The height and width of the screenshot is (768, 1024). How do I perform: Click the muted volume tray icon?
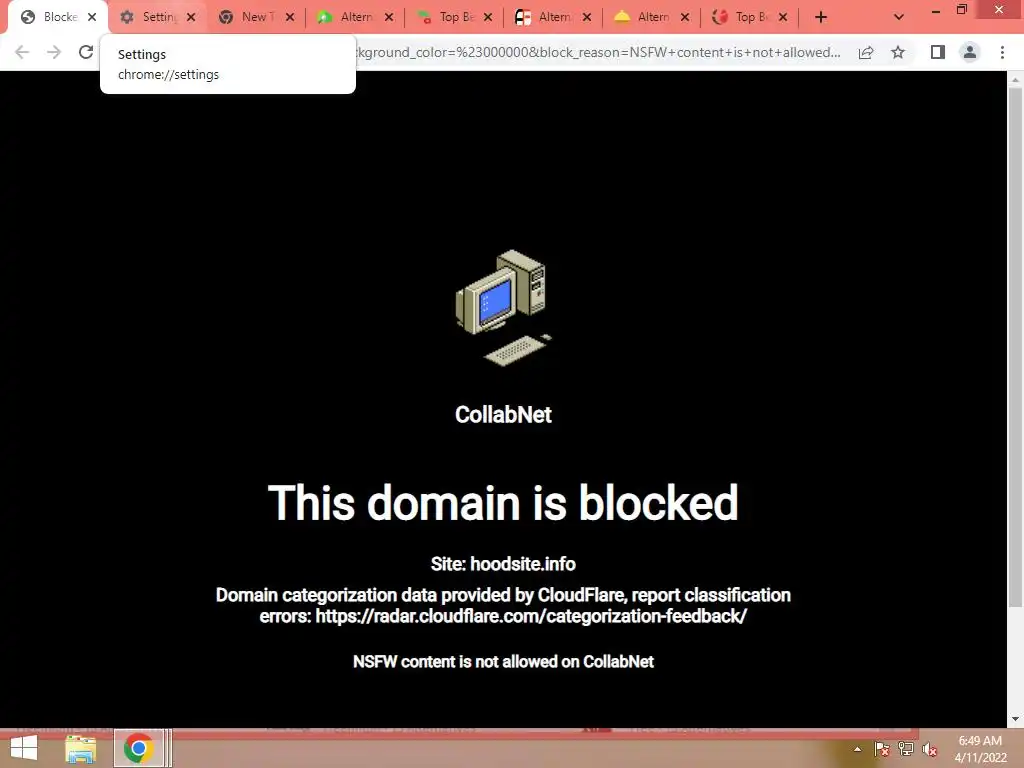[x=930, y=750]
